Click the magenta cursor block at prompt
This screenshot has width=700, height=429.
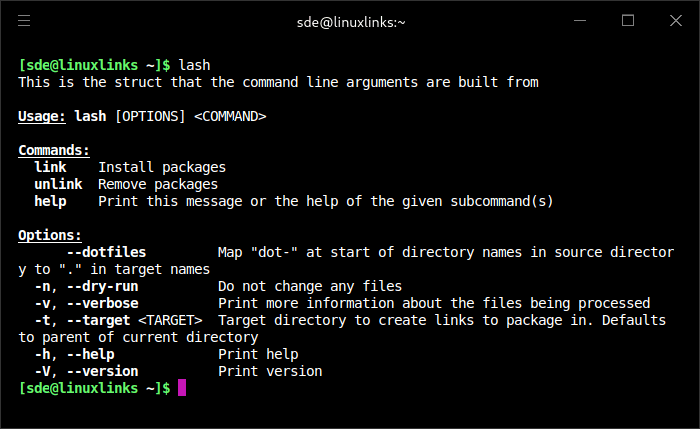pyautogui.click(x=182, y=387)
